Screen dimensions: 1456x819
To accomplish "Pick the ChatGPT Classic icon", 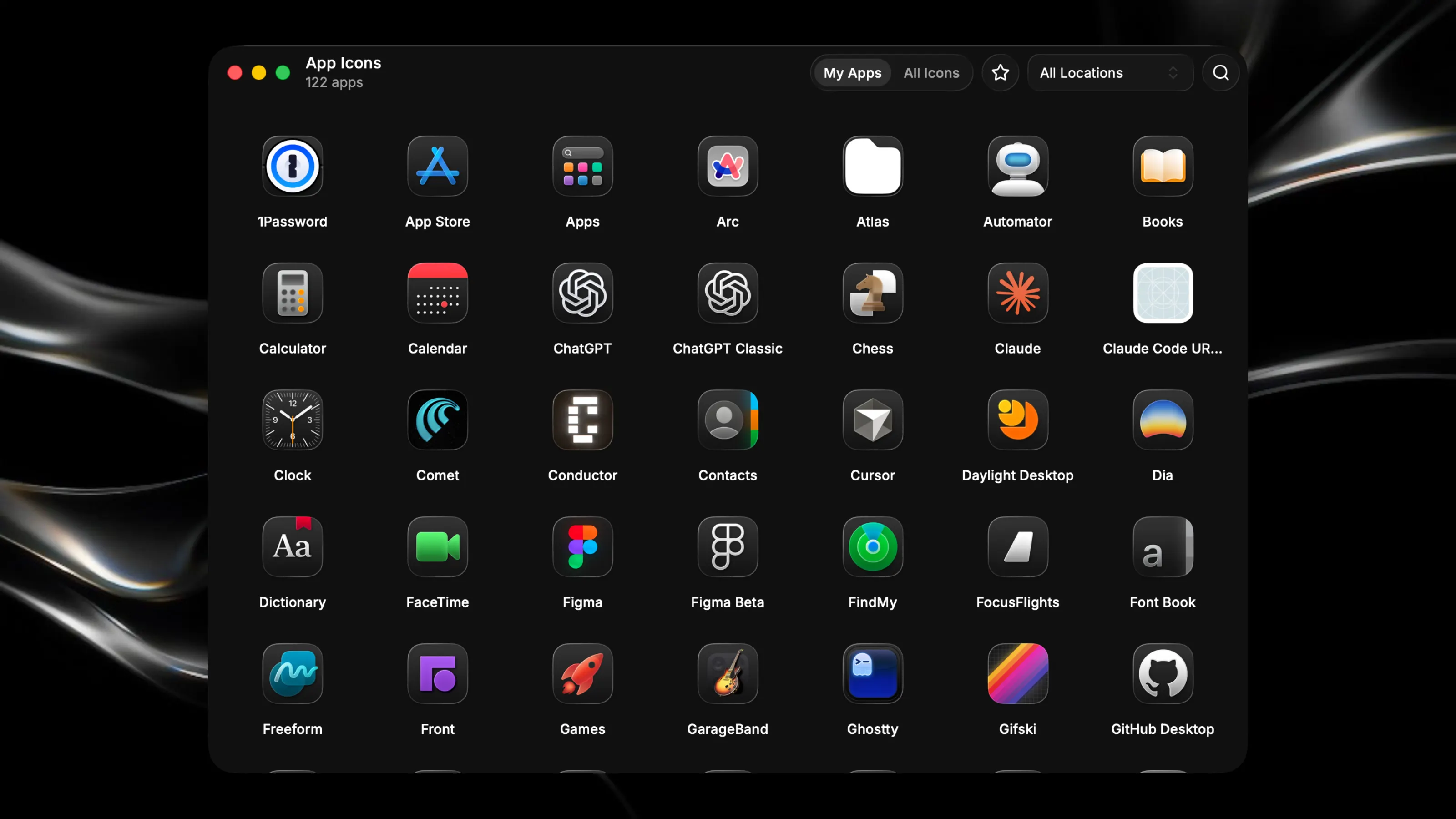I will [728, 293].
